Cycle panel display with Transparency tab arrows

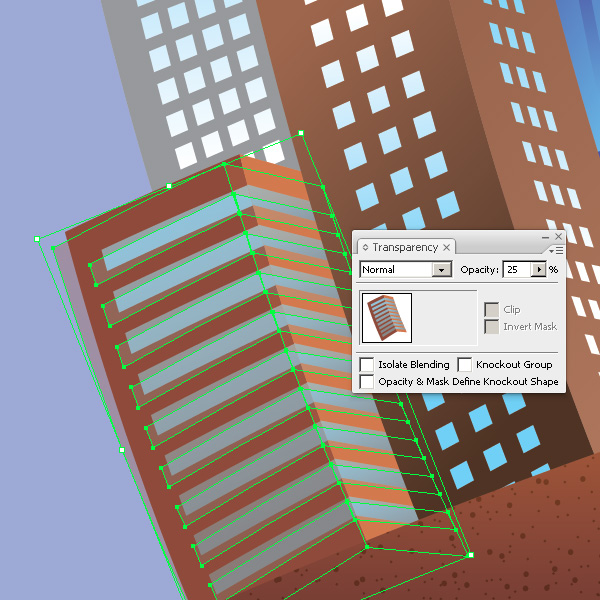point(365,248)
